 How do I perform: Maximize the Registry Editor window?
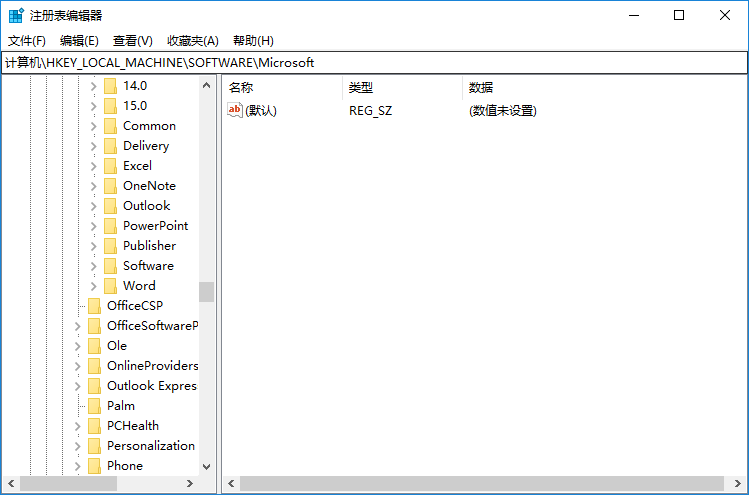tap(679, 15)
